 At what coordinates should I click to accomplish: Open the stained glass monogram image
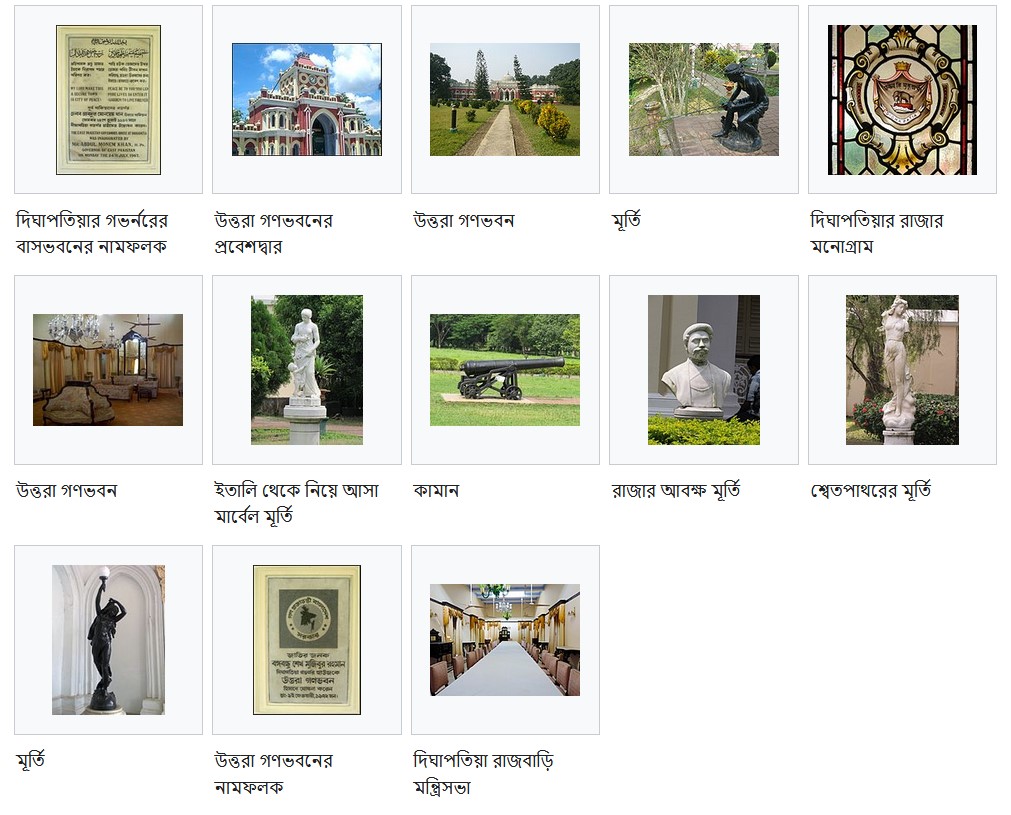pyautogui.click(x=903, y=100)
